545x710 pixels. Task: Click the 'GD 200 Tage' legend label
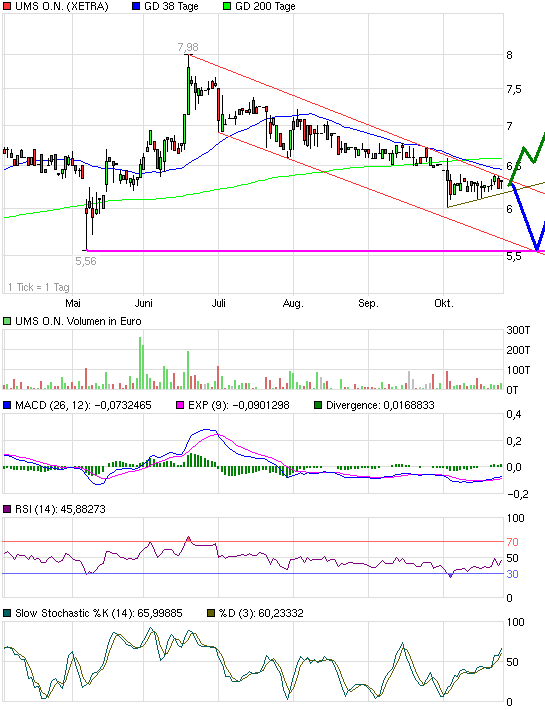coord(265,6)
